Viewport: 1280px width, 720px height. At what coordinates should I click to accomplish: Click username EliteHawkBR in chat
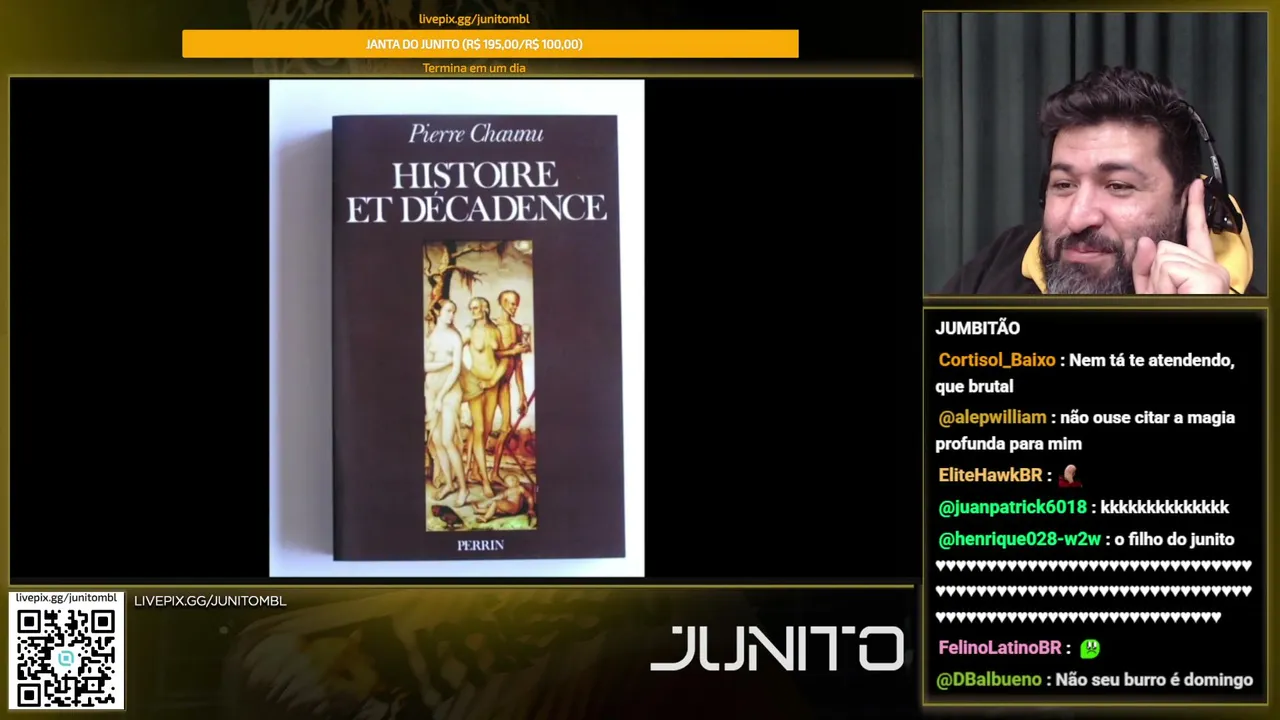coord(990,475)
